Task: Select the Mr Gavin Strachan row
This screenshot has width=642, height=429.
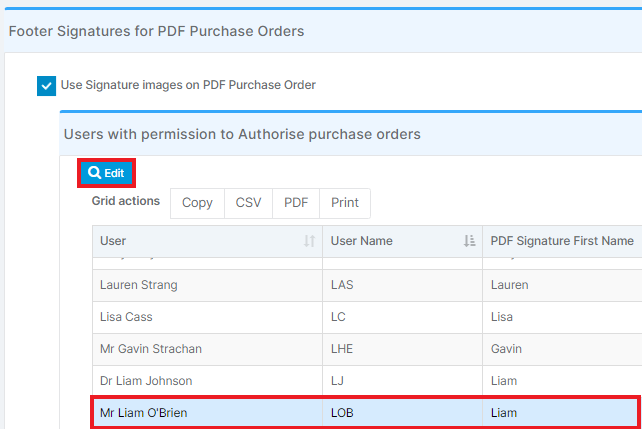Action: click(367, 349)
